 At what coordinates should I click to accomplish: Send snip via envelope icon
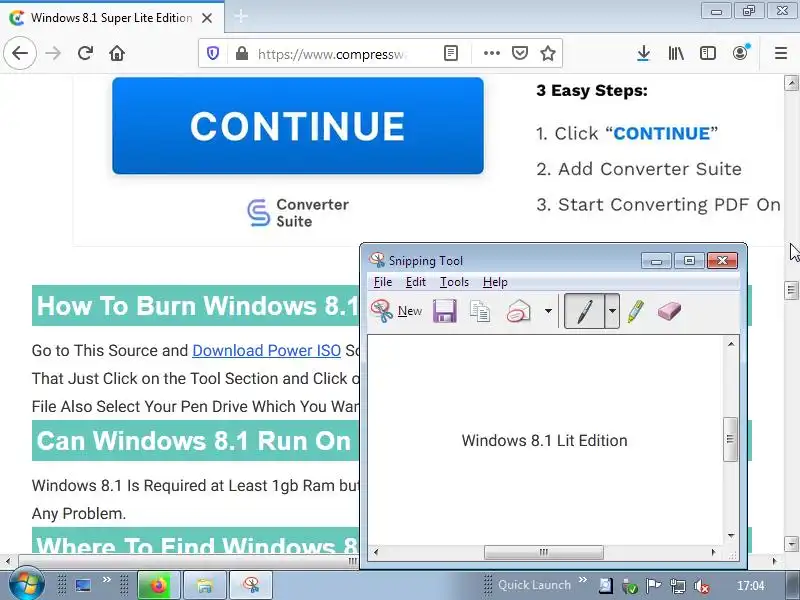coord(518,311)
